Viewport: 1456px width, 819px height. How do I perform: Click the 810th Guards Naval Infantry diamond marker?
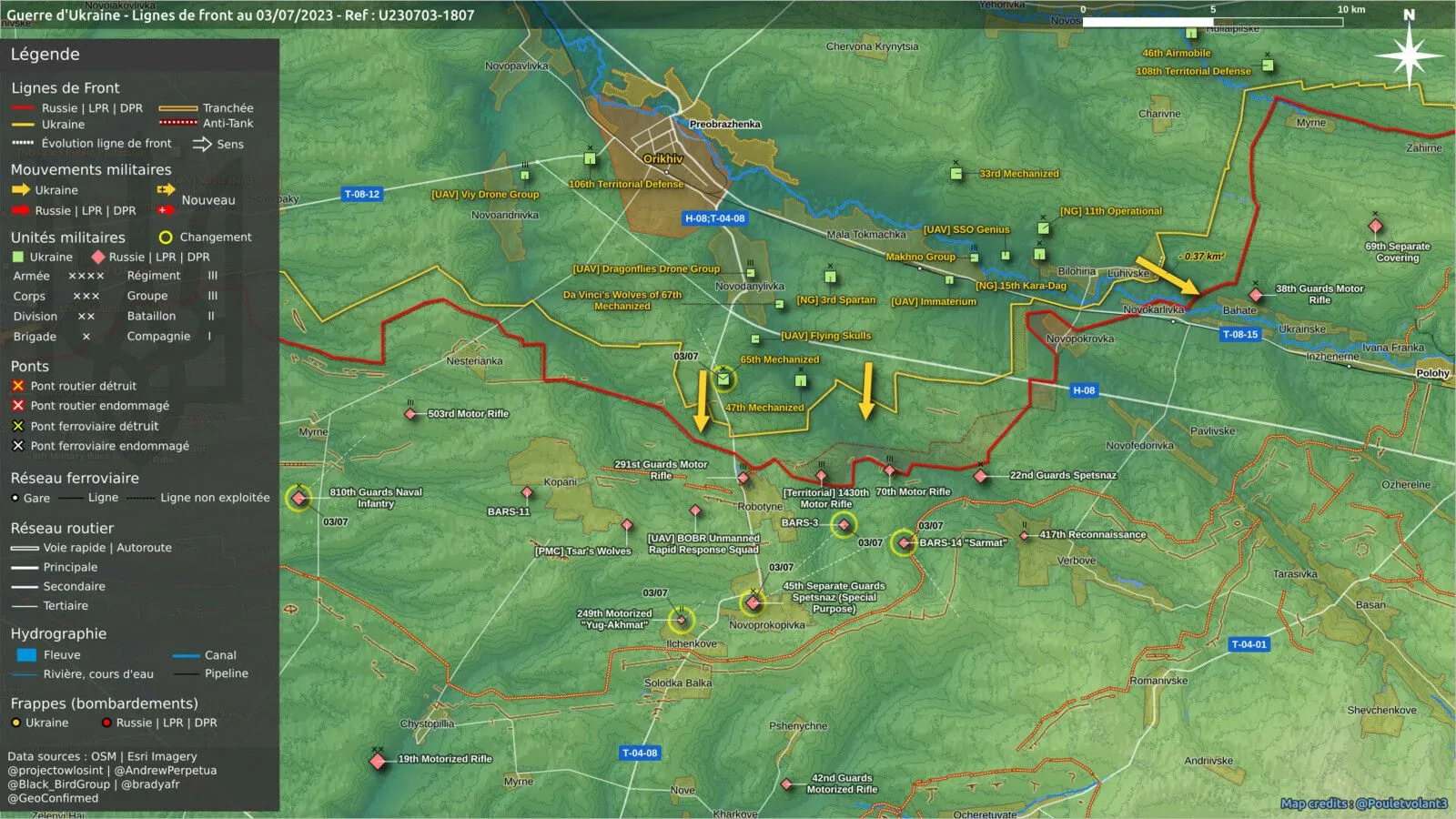point(298,498)
